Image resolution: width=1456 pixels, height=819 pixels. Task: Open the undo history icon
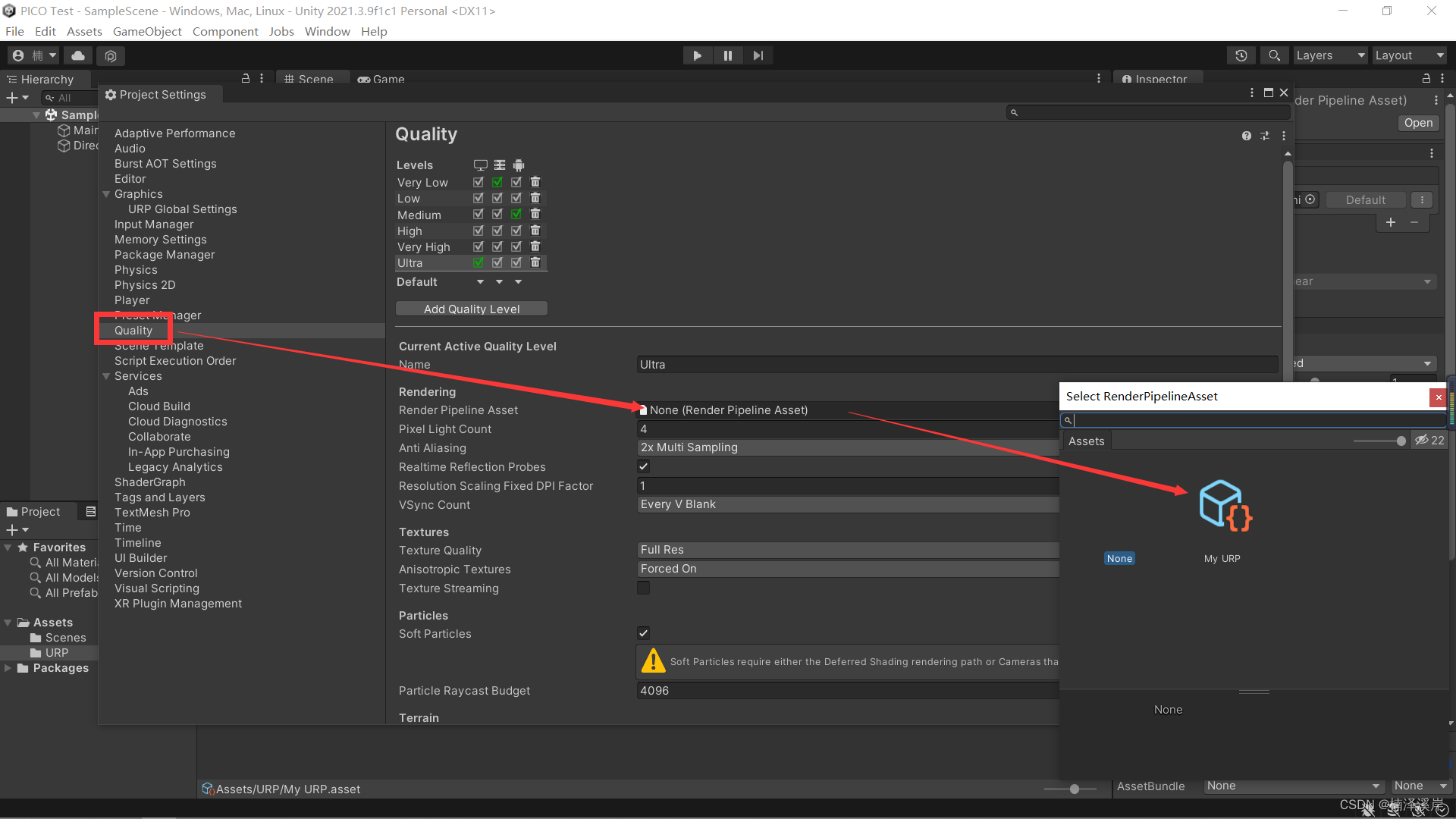click(x=1241, y=55)
